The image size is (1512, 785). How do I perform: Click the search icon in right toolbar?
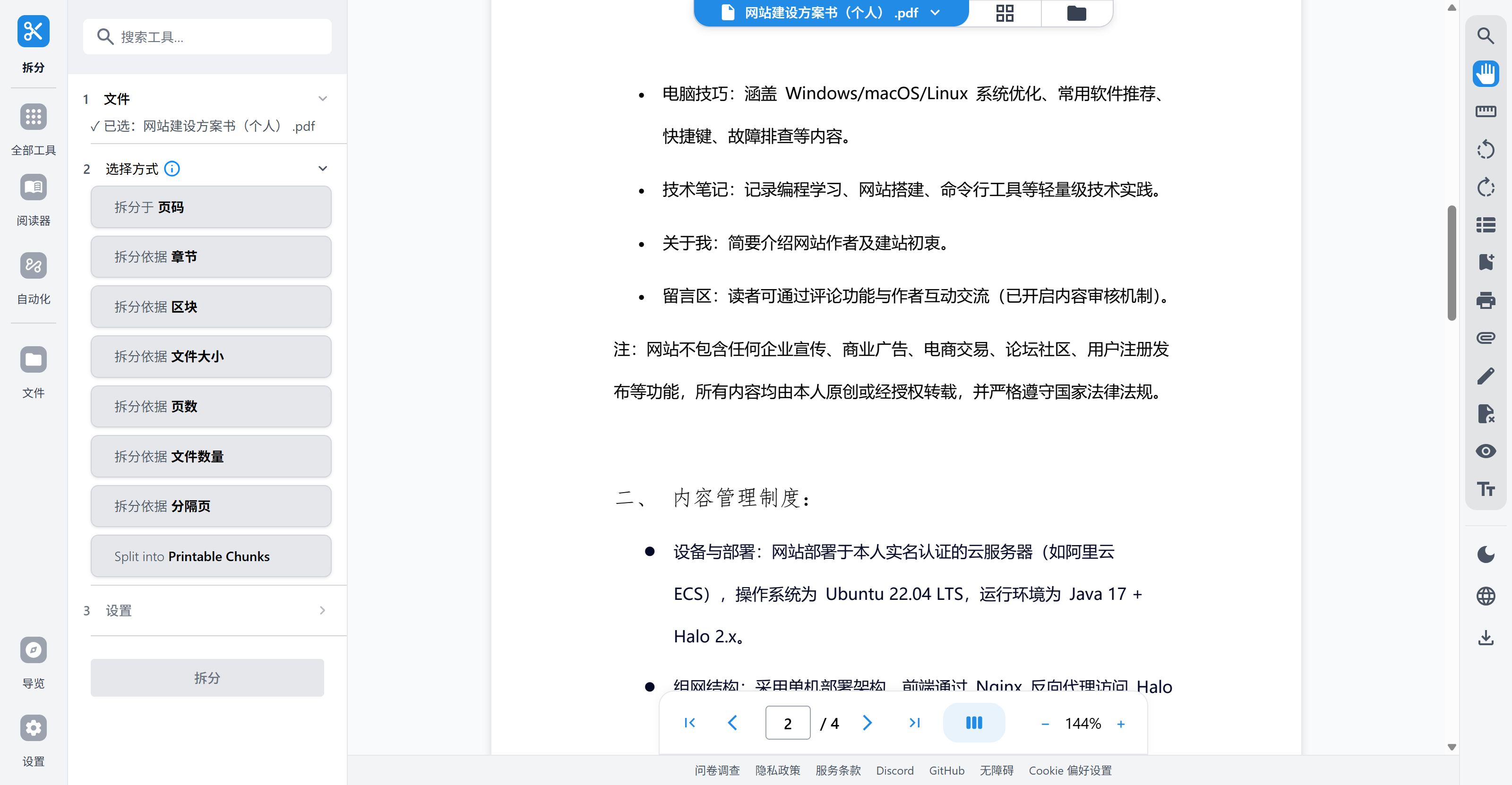(1485, 36)
